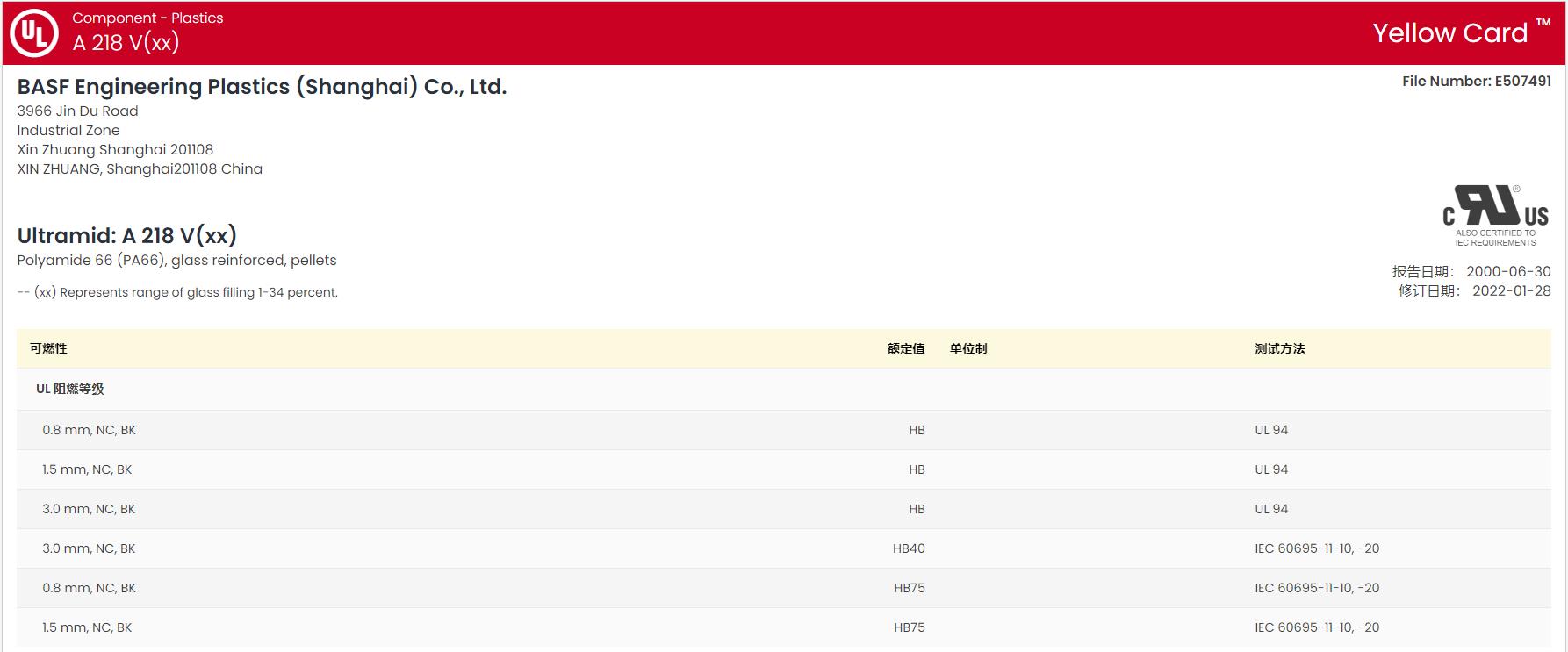The image size is (1568, 652).
Task: Select the 'Polyamide 66 (PA66), glass reinforced, pellets' description
Action: pyautogui.click(x=177, y=261)
